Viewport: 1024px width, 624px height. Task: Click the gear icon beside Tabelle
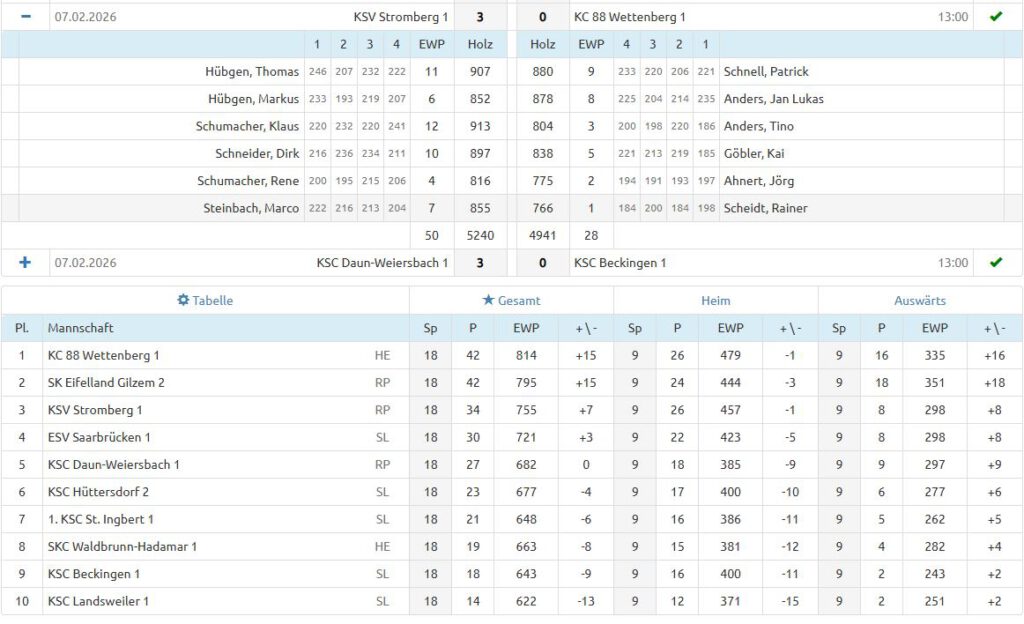click(x=182, y=300)
